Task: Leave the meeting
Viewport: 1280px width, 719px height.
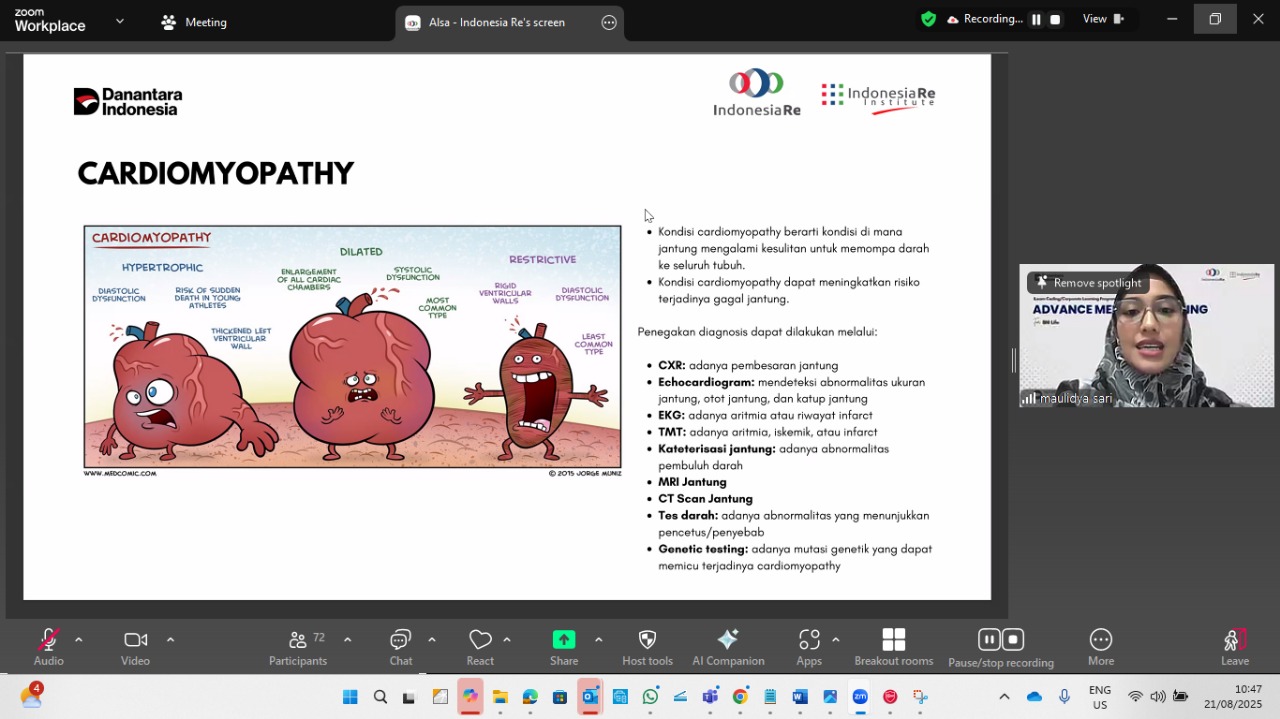Action: click(1234, 646)
